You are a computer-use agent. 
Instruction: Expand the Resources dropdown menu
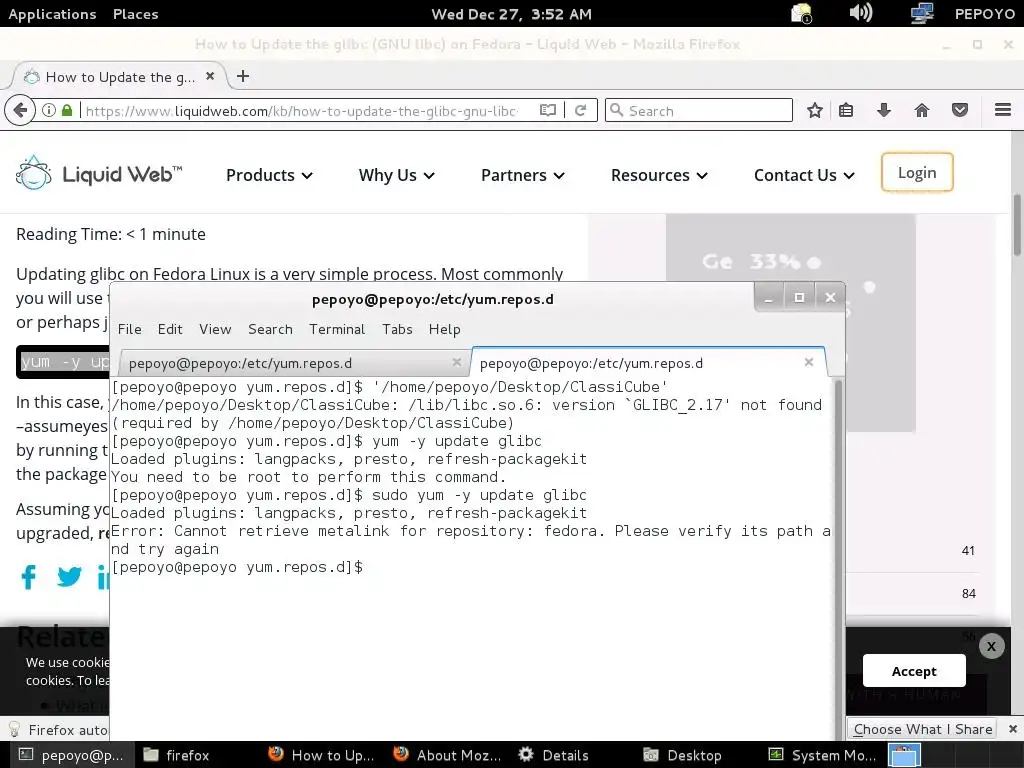point(659,175)
